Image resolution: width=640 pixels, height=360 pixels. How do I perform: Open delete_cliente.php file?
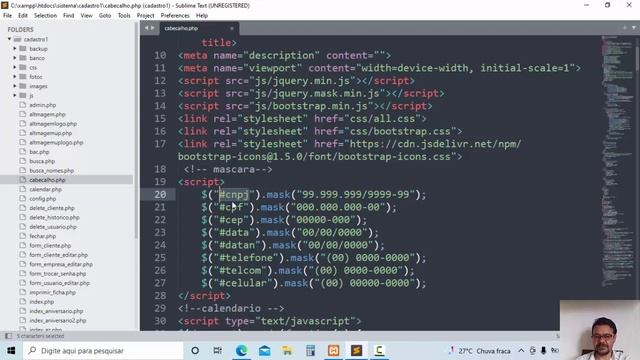tap(52, 208)
